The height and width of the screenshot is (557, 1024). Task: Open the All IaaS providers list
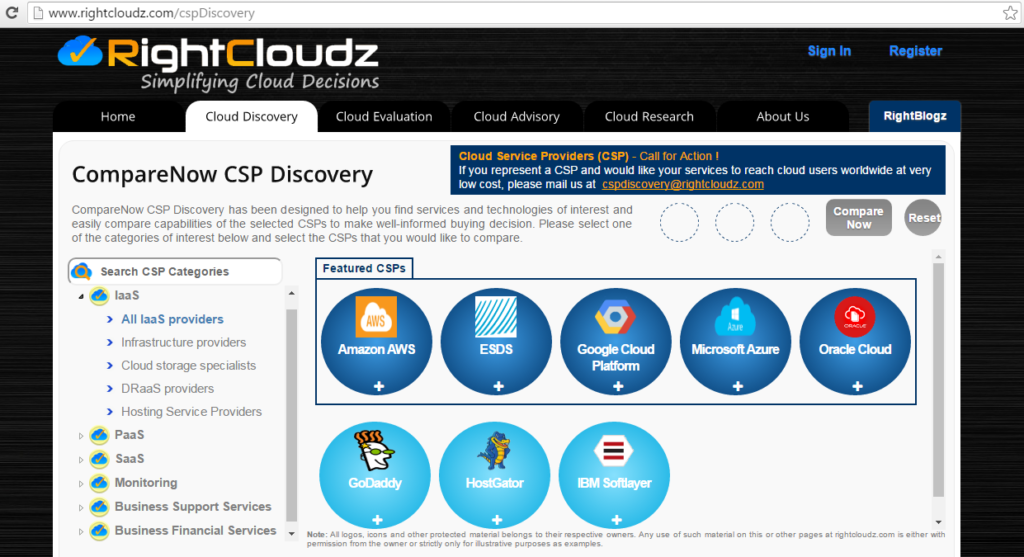click(x=172, y=319)
